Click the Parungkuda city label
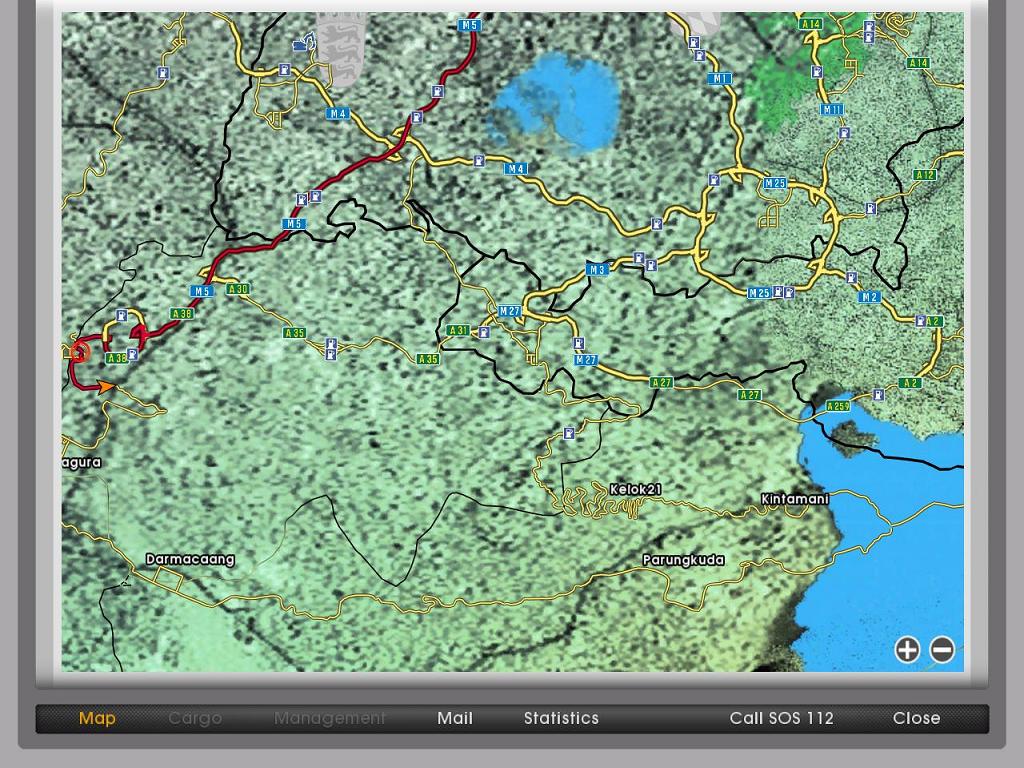Screen dimensions: 1024x768 tap(683, 560)
